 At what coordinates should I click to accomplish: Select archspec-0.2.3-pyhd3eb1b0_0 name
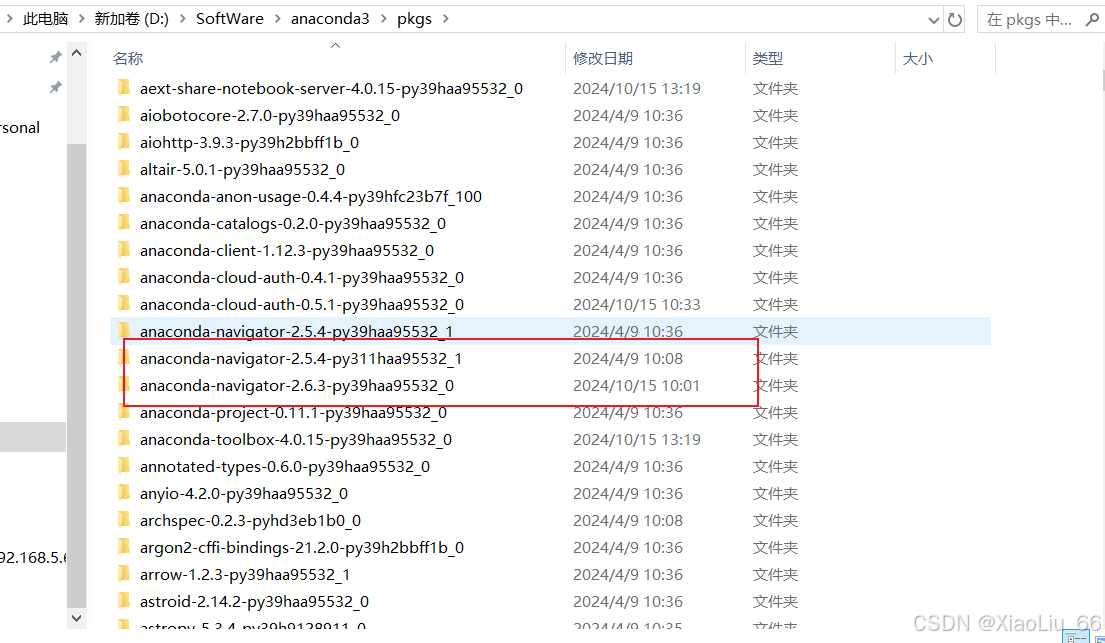pyautogui.click(x=250, y=521)
